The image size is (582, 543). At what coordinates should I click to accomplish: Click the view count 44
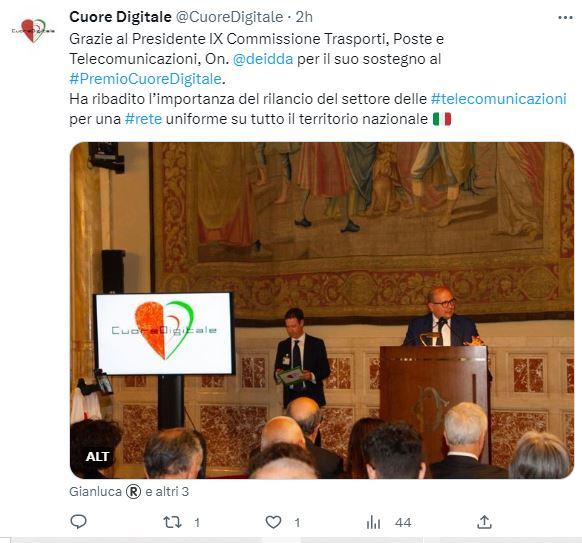tap(403, 523)
